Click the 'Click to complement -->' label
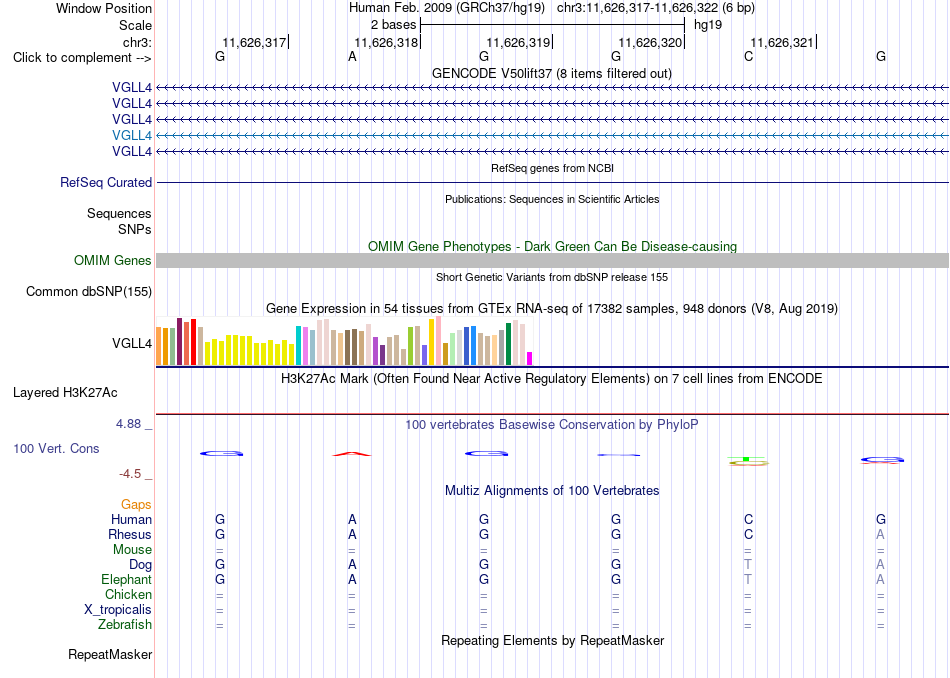This screenshot has width=950, height=678. pyautogui.click(x=82, y=58)
